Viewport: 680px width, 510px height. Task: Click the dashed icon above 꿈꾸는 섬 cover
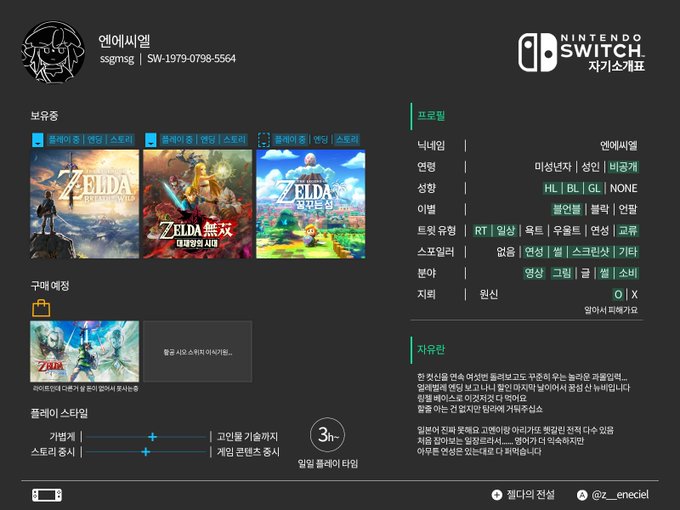click(264, 140)
